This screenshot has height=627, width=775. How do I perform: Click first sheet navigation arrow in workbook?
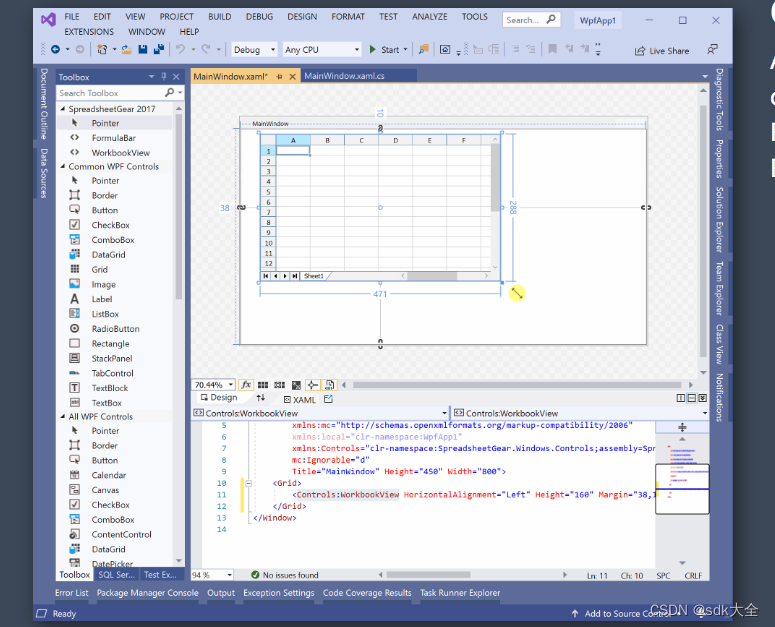[x=266, y=276]
